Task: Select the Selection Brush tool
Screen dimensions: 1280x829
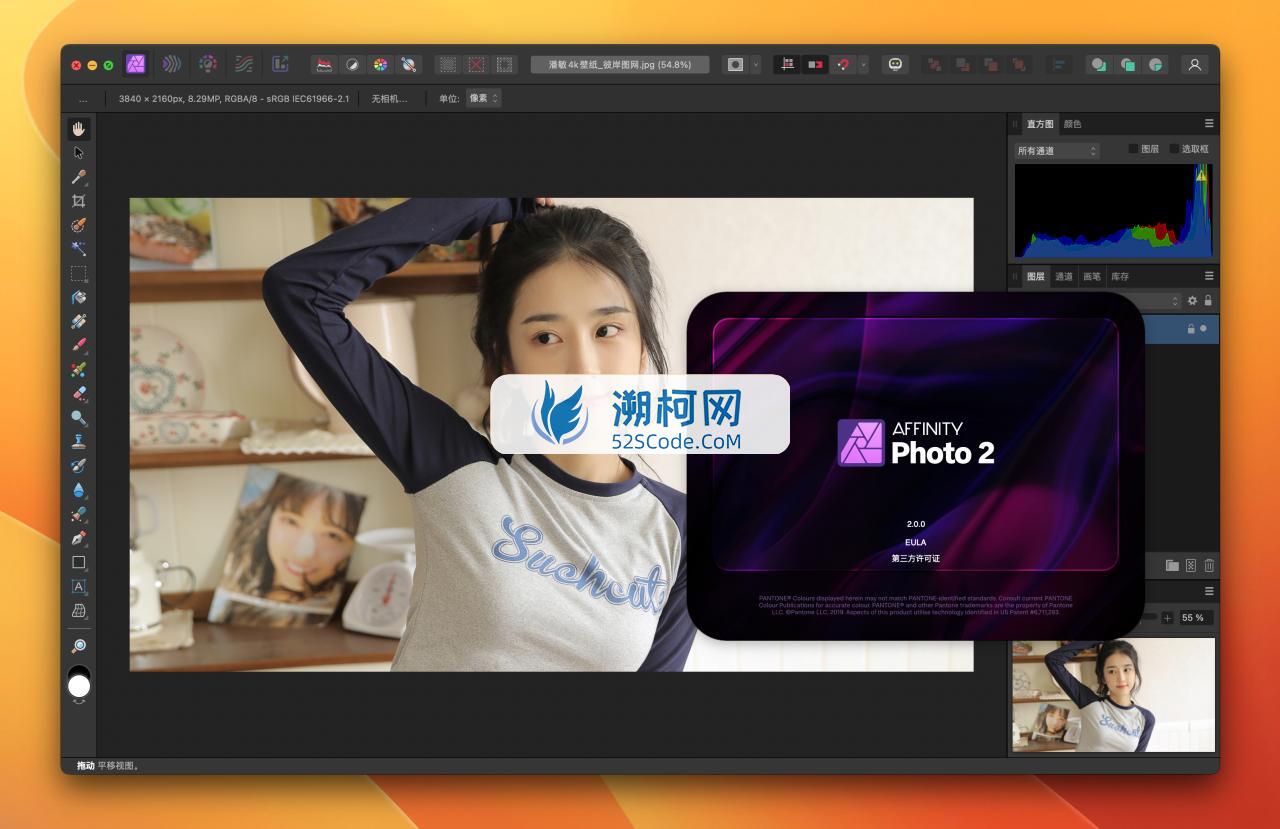Action: pyautogui.click(x=79, y=225)
